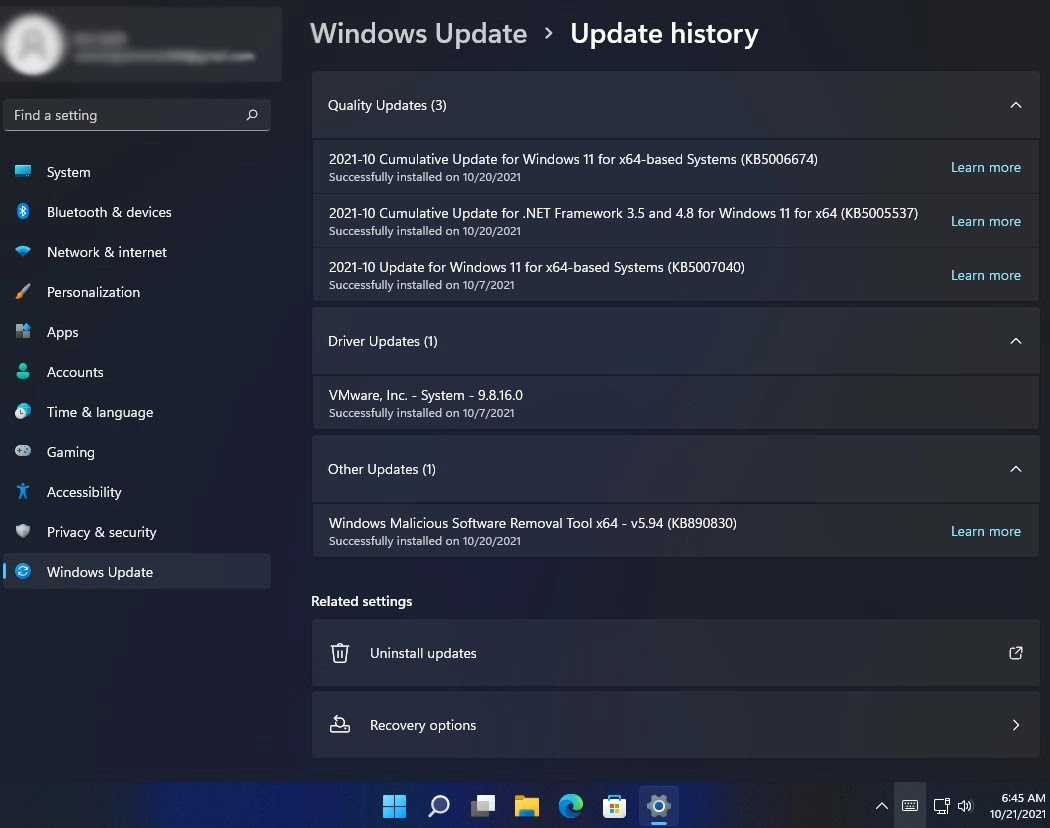The image size is (1050, 828).
Task: Select Time & language in the sidebar
Action: [x=137, y=412]
